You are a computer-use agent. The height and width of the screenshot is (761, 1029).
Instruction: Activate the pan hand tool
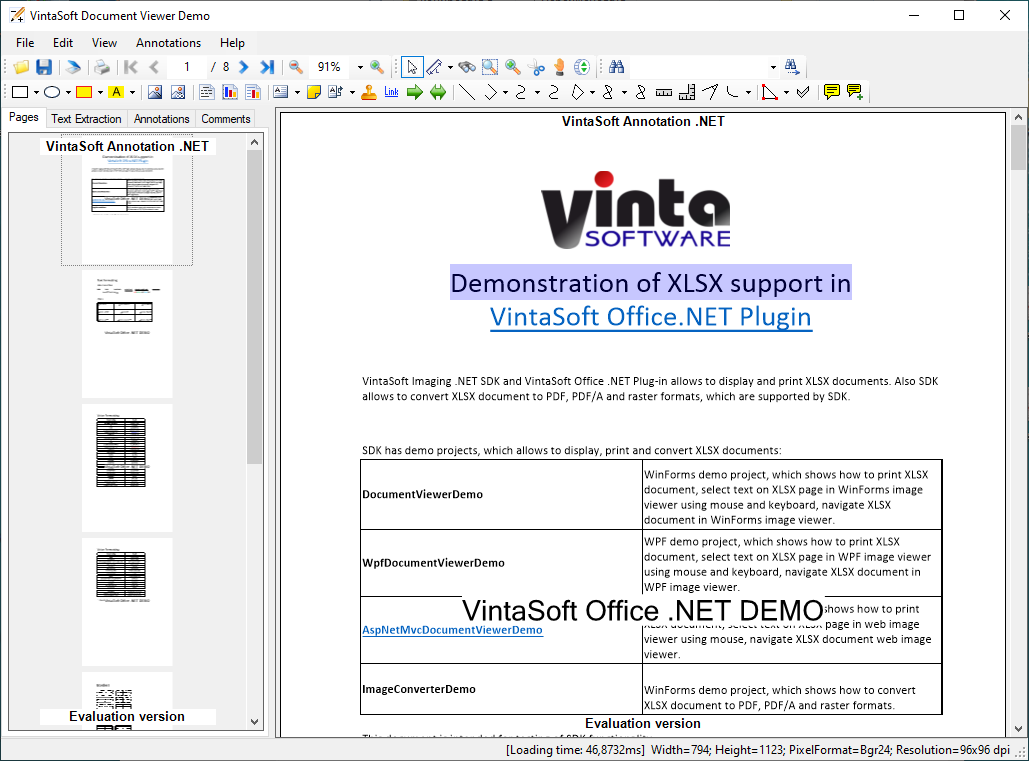560,67
